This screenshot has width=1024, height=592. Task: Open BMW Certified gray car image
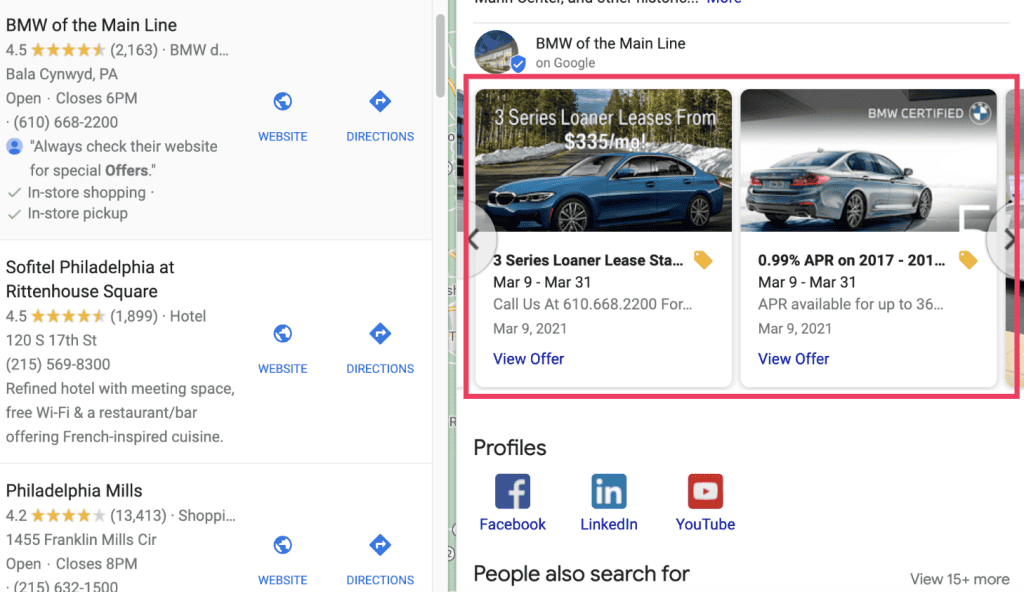[x=869, y=160]
